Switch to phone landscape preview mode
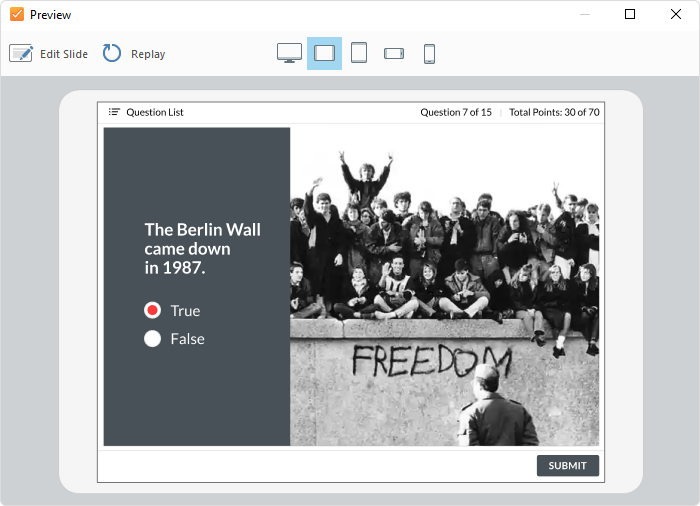Image resolution: width=700 pixels, height=506 pixels. [x=394, y=54]
